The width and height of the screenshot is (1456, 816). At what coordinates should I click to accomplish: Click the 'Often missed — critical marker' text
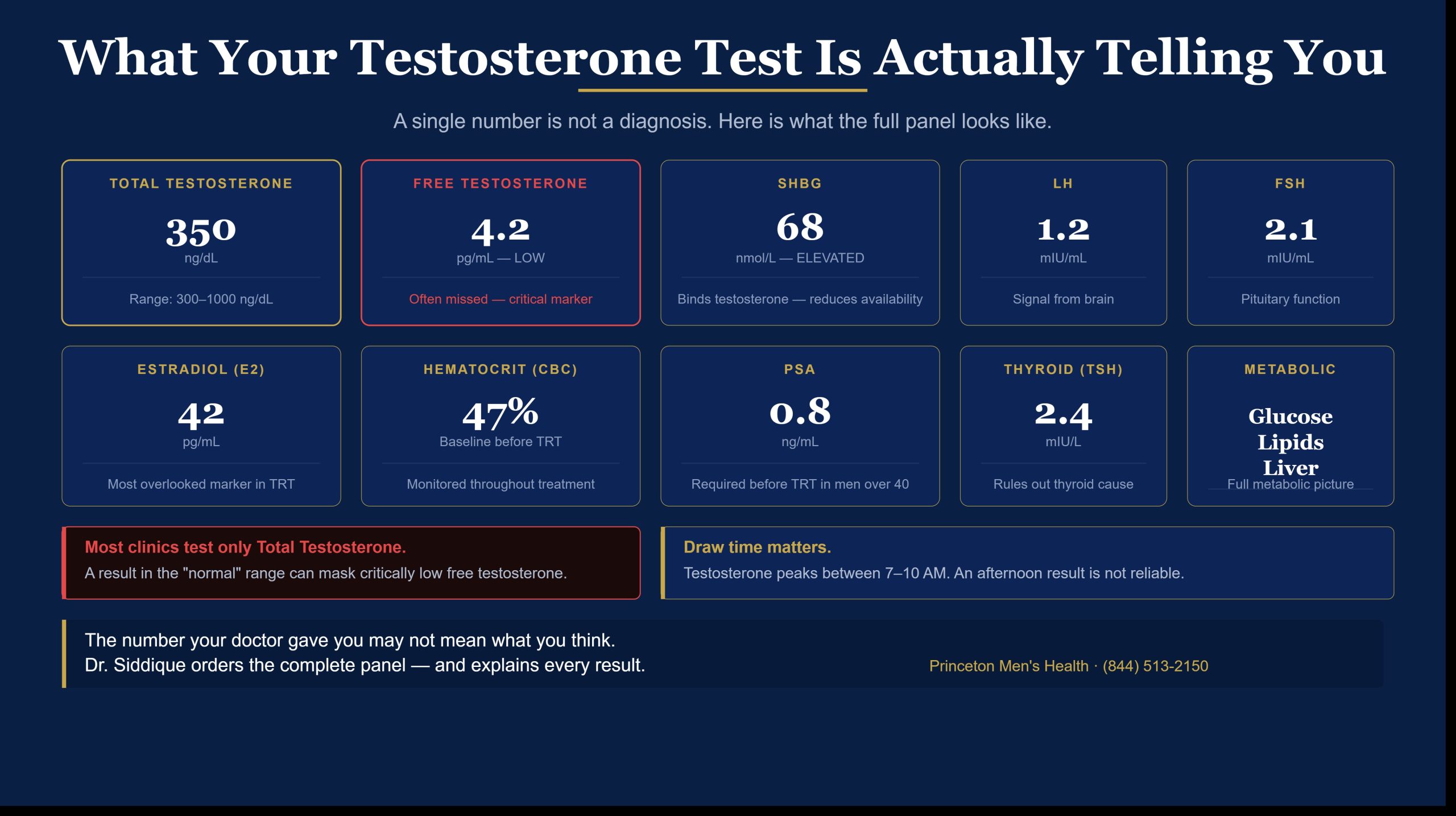click(x=500, y=299)
